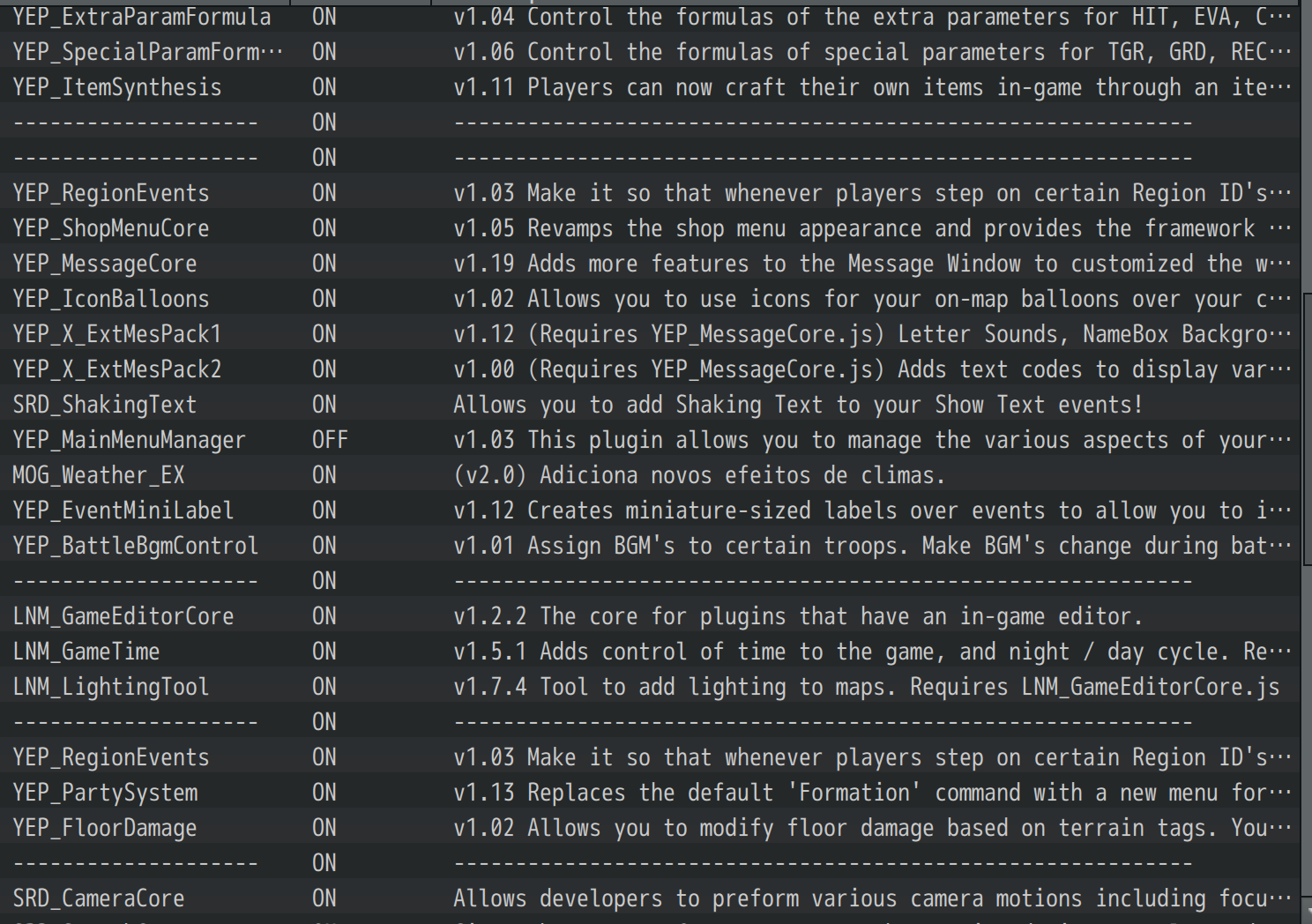Click the ON status of MOG_Weather_EX
The image size is (1312, 924).
[324, 475]
